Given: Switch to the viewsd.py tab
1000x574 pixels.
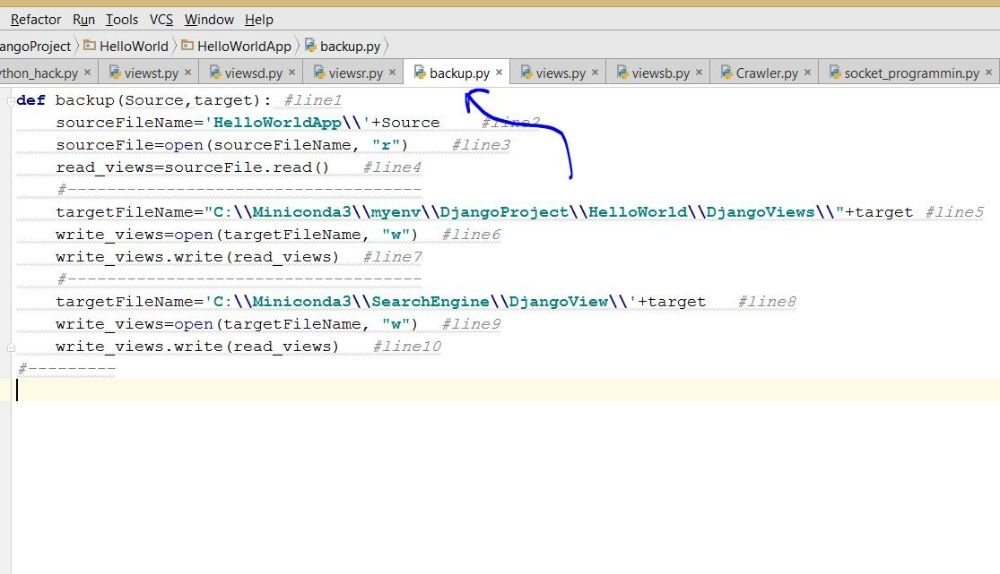Looking at the screenshot, I should pyautogui.click(x=251, y=73).
